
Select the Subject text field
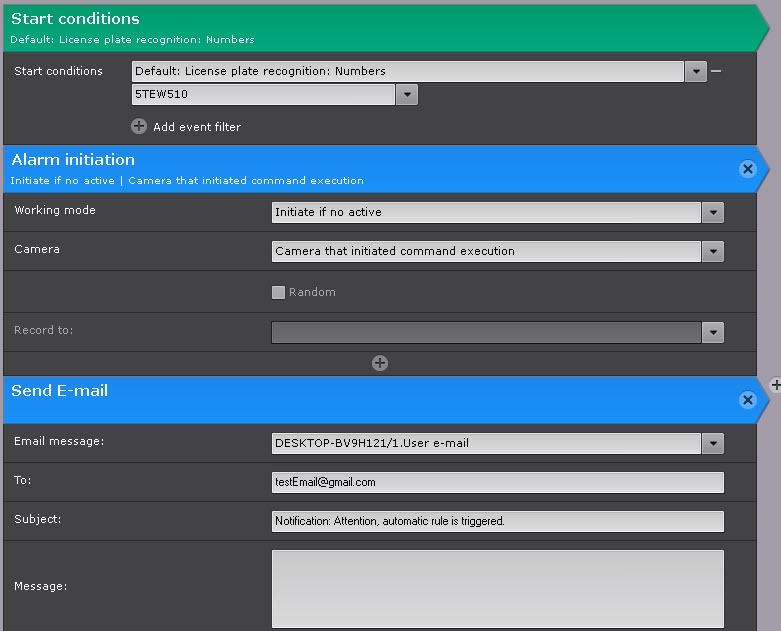(x=497, y=521)
